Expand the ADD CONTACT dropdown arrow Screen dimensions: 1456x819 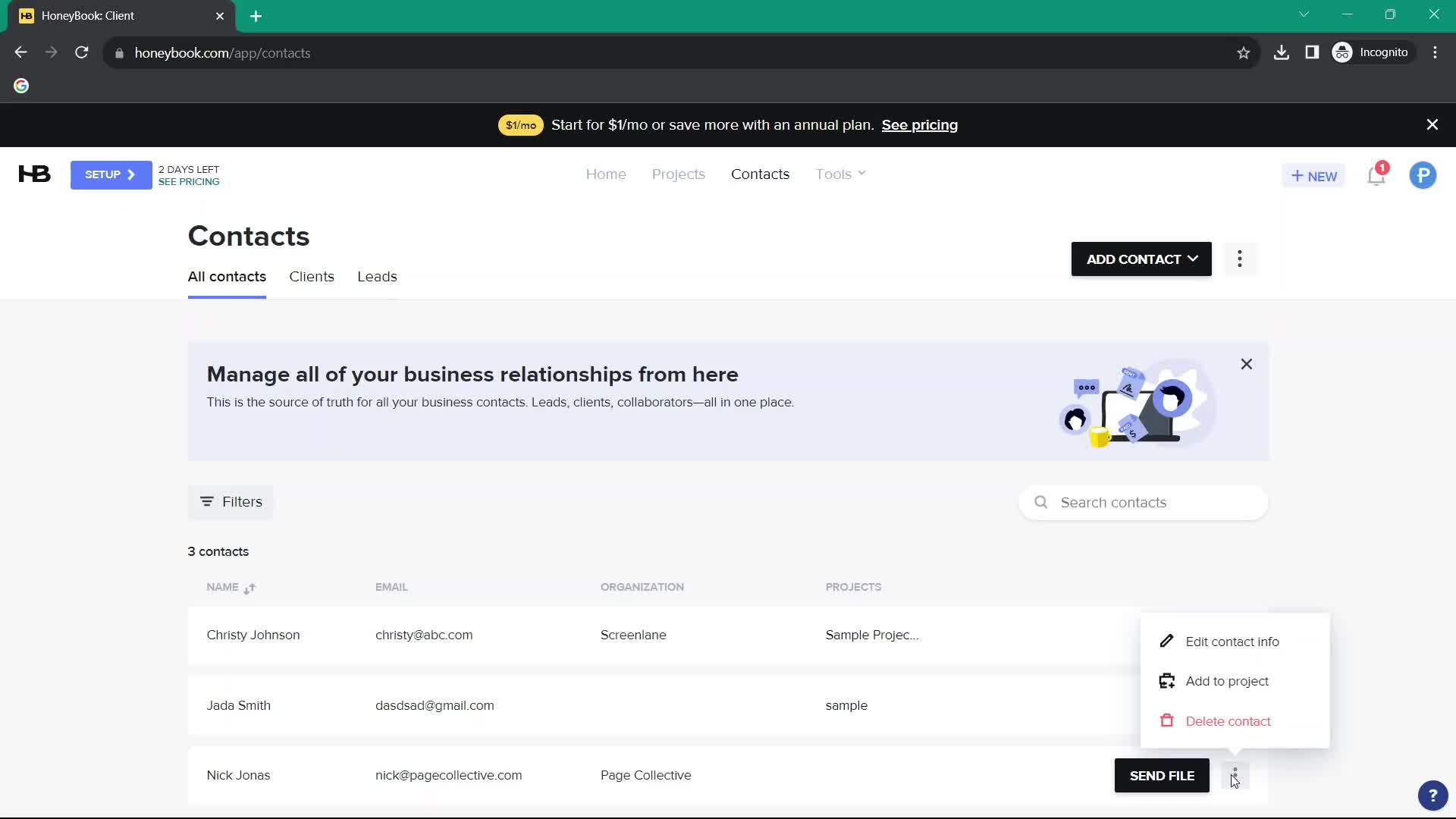click(1193, 259)
